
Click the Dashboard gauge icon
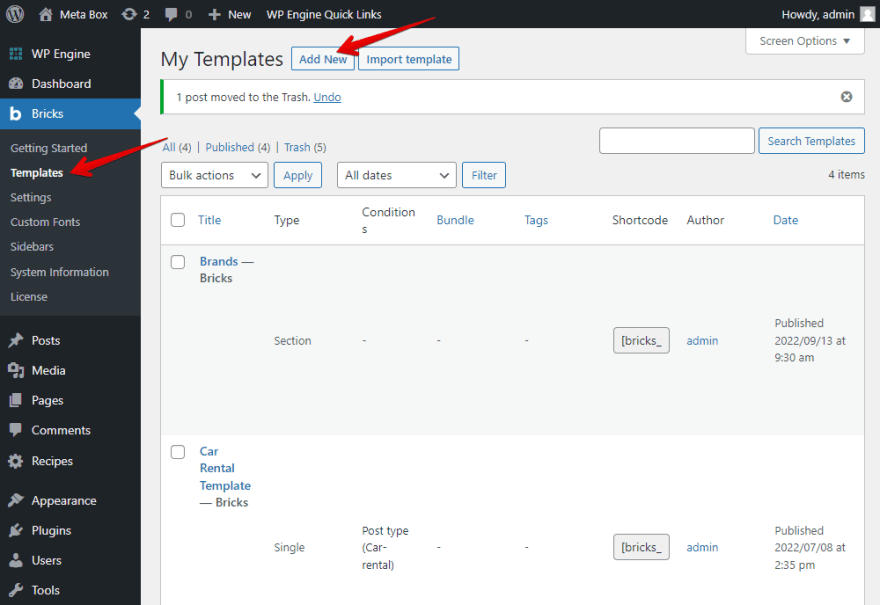coord(16,84)
